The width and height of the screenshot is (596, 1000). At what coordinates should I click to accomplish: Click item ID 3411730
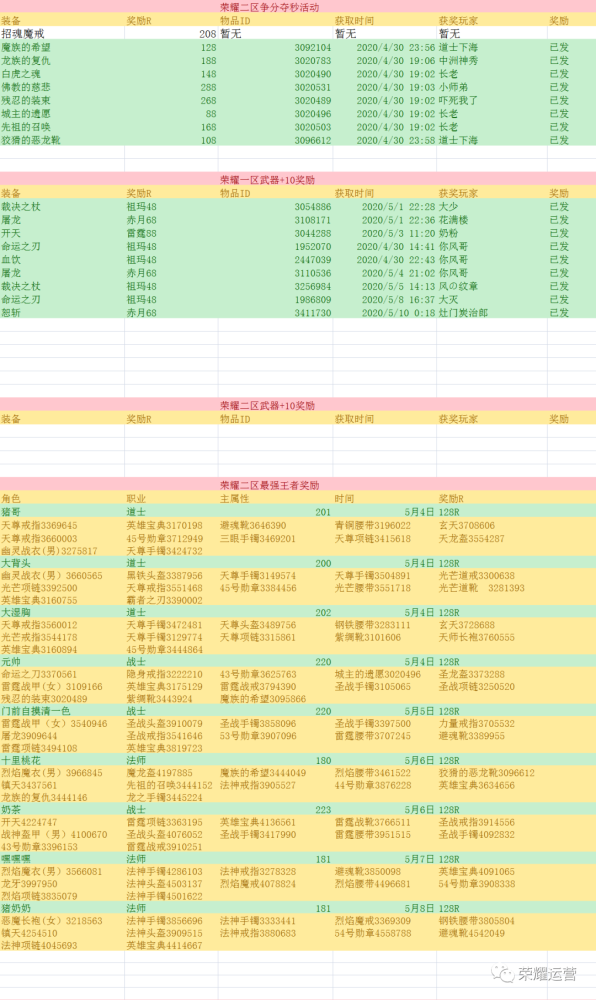pos(313,312)
